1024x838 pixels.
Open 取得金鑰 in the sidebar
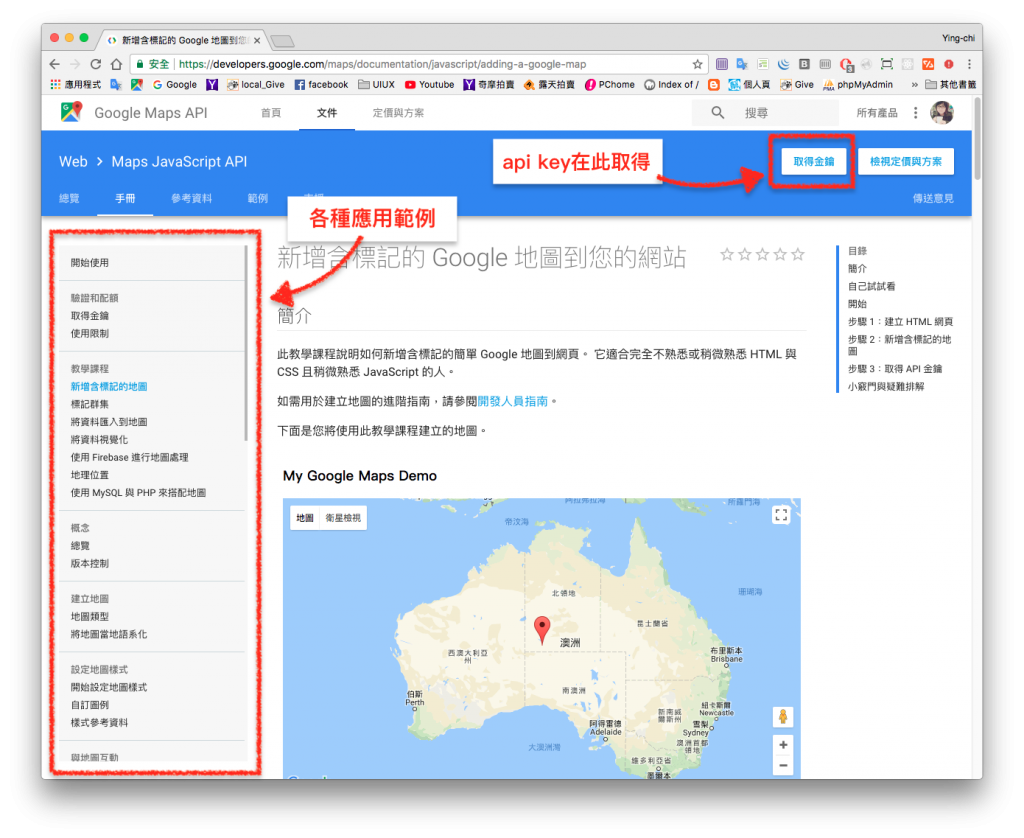click(x=90, y=315)
